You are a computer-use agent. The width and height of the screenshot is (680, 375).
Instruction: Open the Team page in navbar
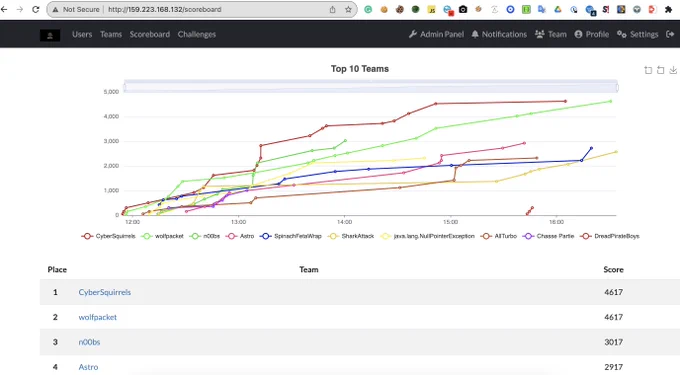(x=551, y=34)
